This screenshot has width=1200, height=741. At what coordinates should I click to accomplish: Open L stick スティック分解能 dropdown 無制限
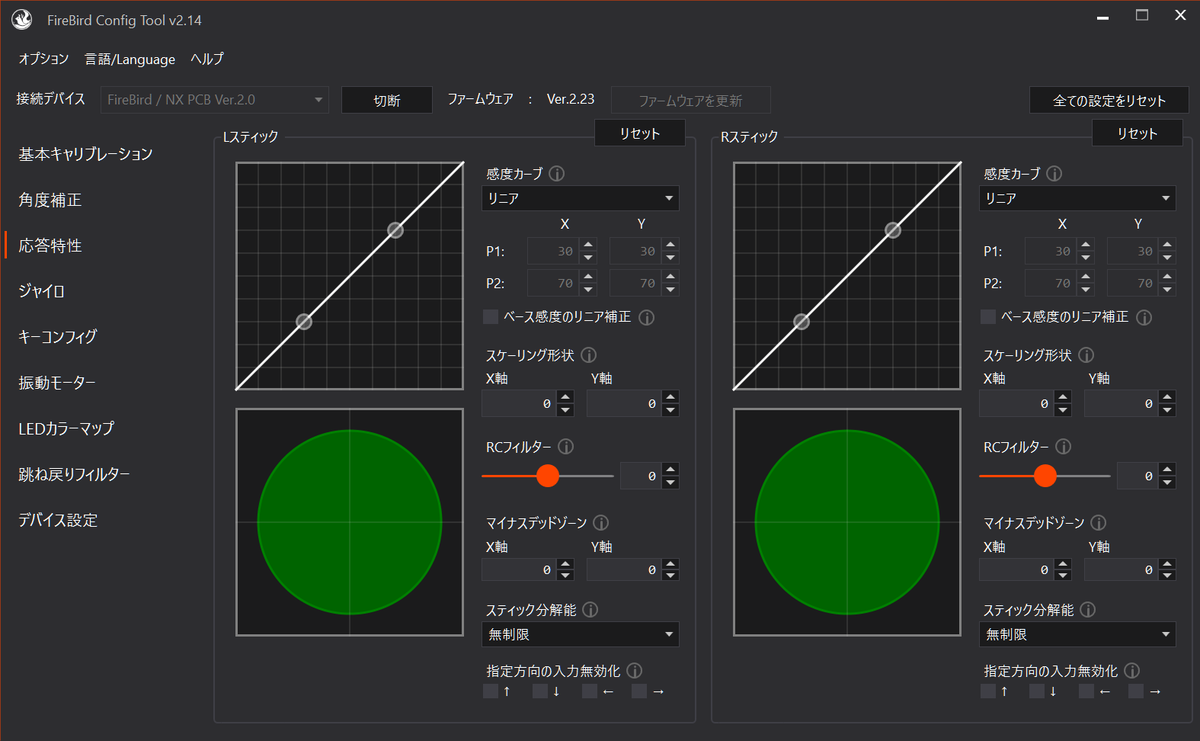(580, 634)
